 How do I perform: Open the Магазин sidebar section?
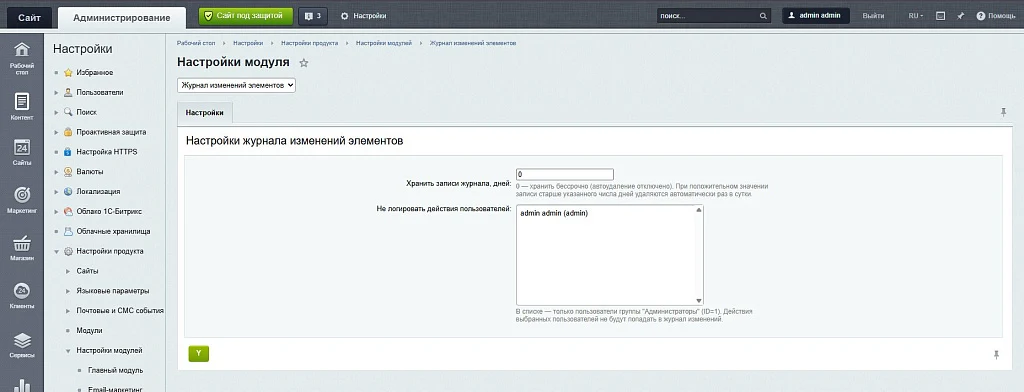[22, 248]
